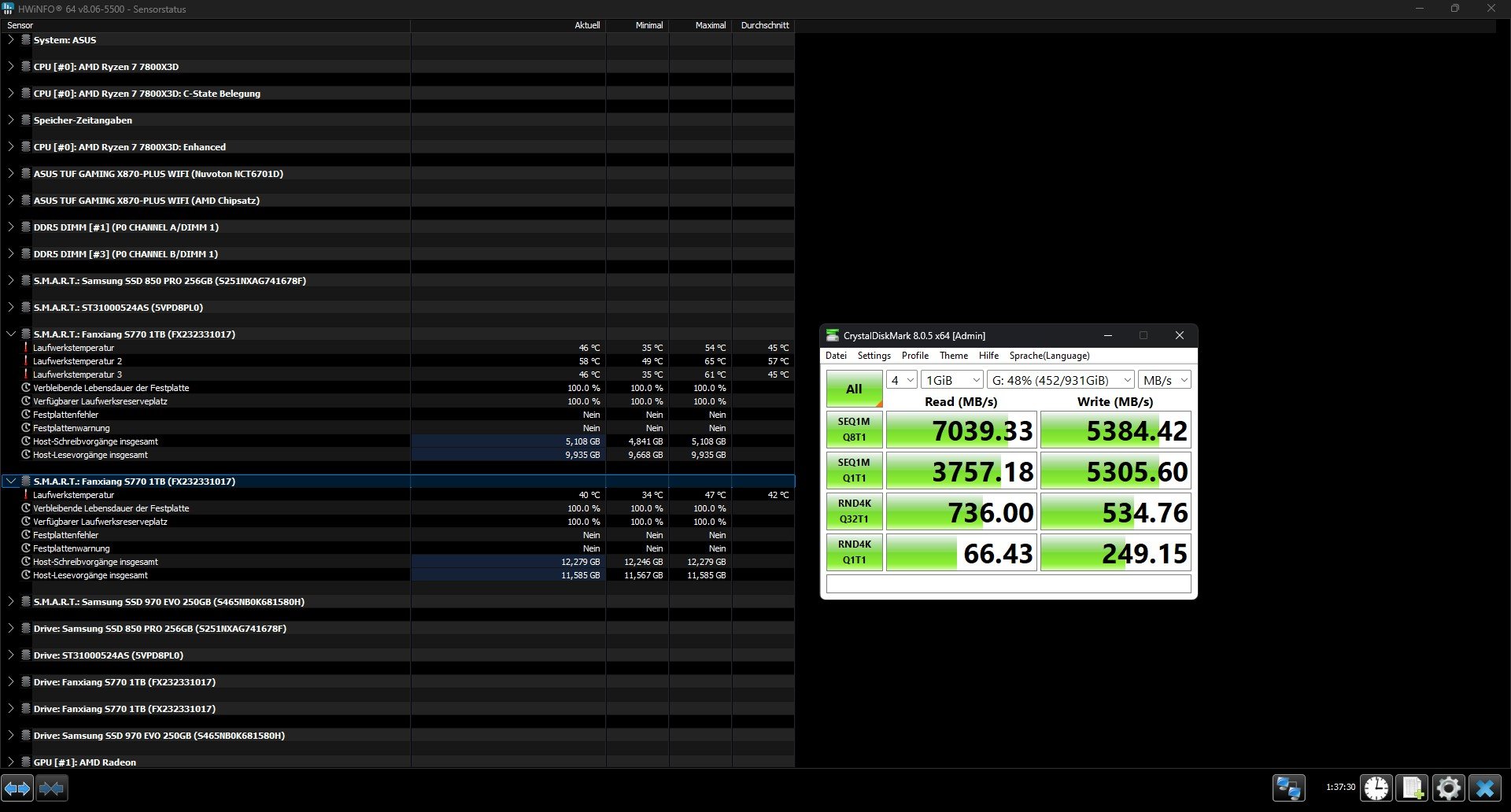Image resolution: width=1511 pixels, height=812 pixels.
Task: Open test count dropdown showing 4
Action: pos(901,380)
